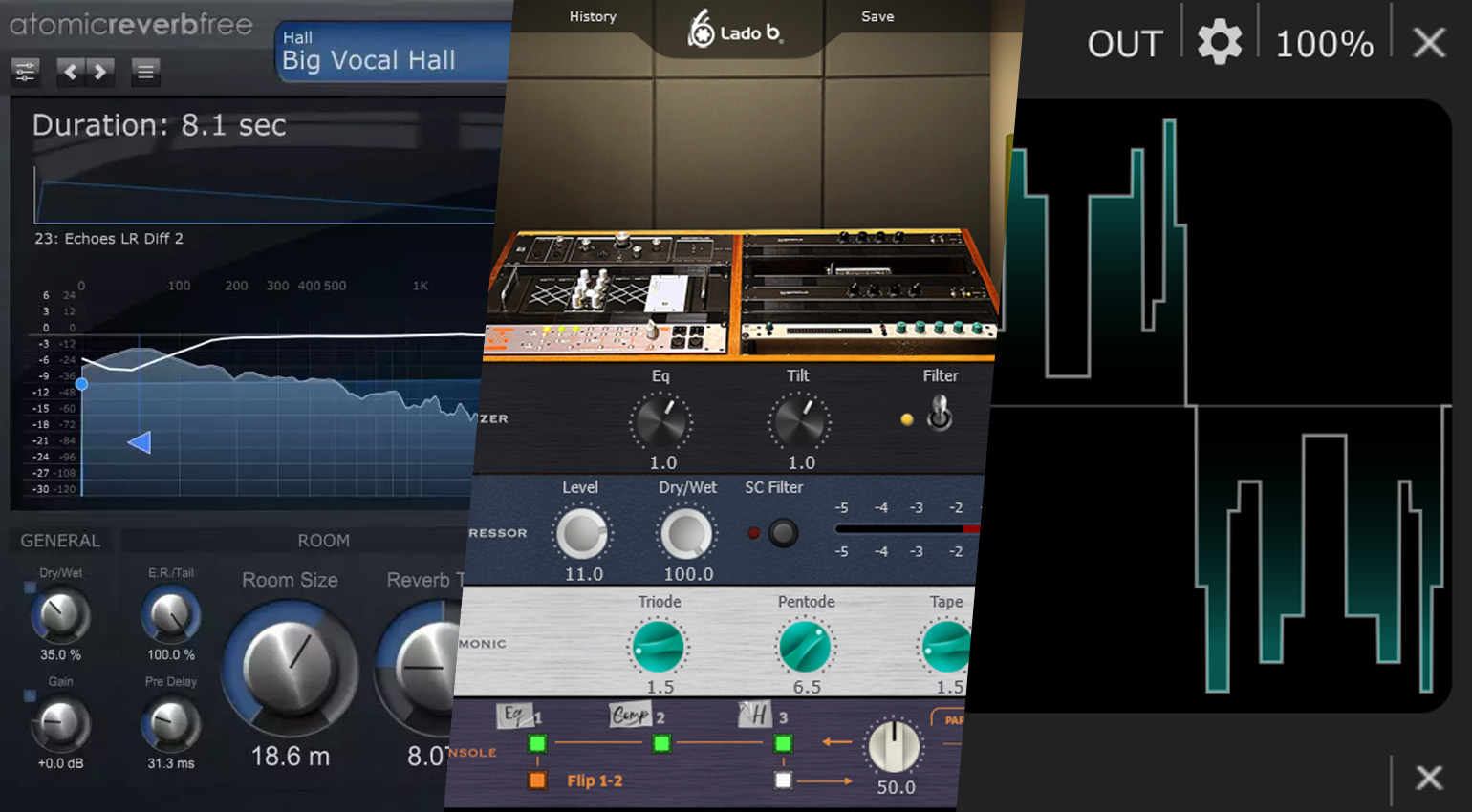Click the OUT button
Image resolution: width=1472 pixels, height=812 pixels.
click(1124, 44)
